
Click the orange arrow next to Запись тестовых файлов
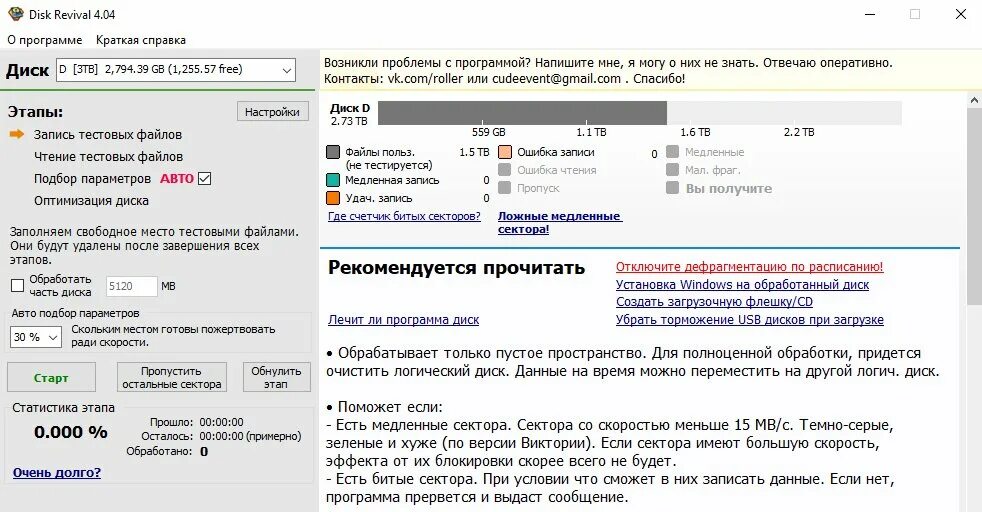pos(18,134)
